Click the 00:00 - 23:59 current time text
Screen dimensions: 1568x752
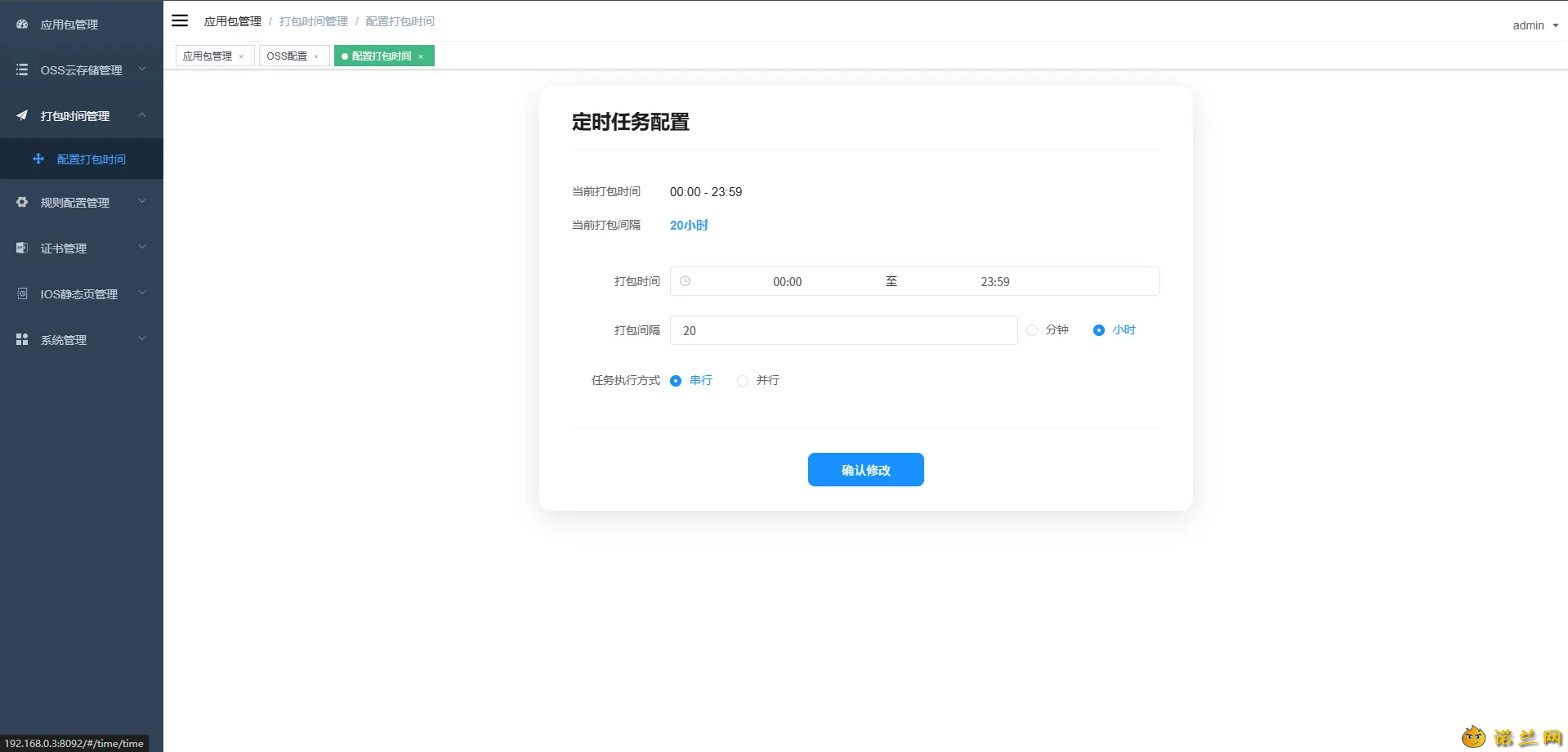(x=706, y=192)
